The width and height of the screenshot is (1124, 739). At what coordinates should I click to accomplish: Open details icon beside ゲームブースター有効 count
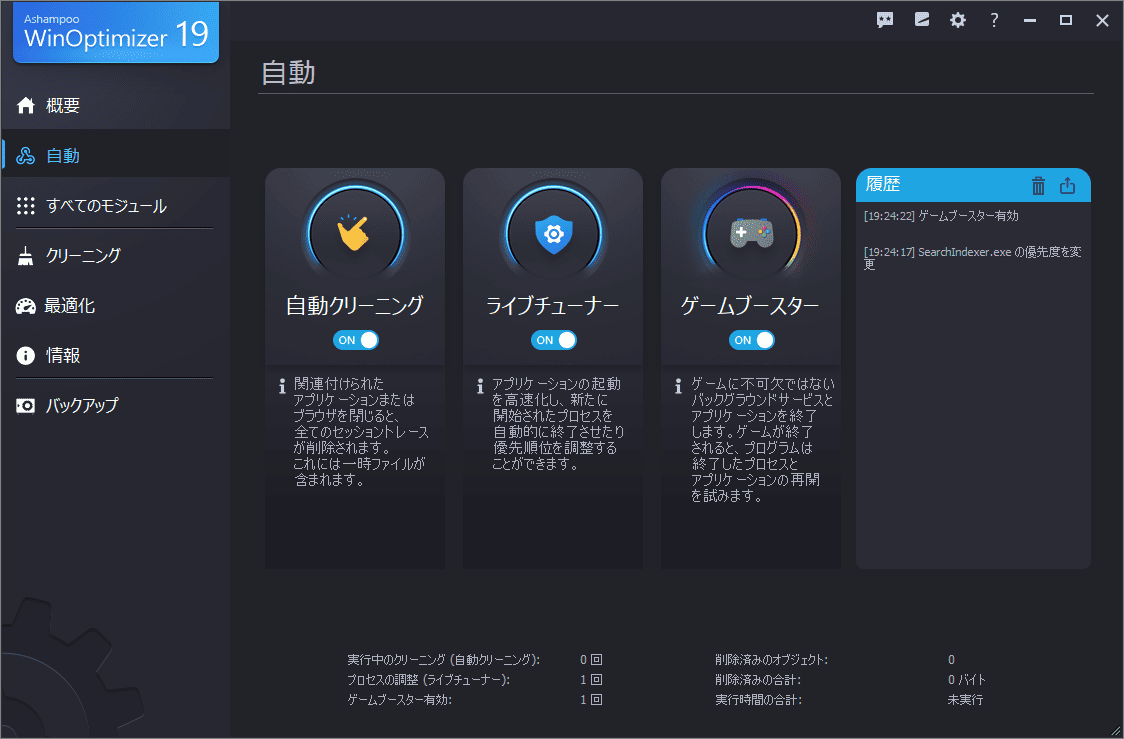click(596, 700)
